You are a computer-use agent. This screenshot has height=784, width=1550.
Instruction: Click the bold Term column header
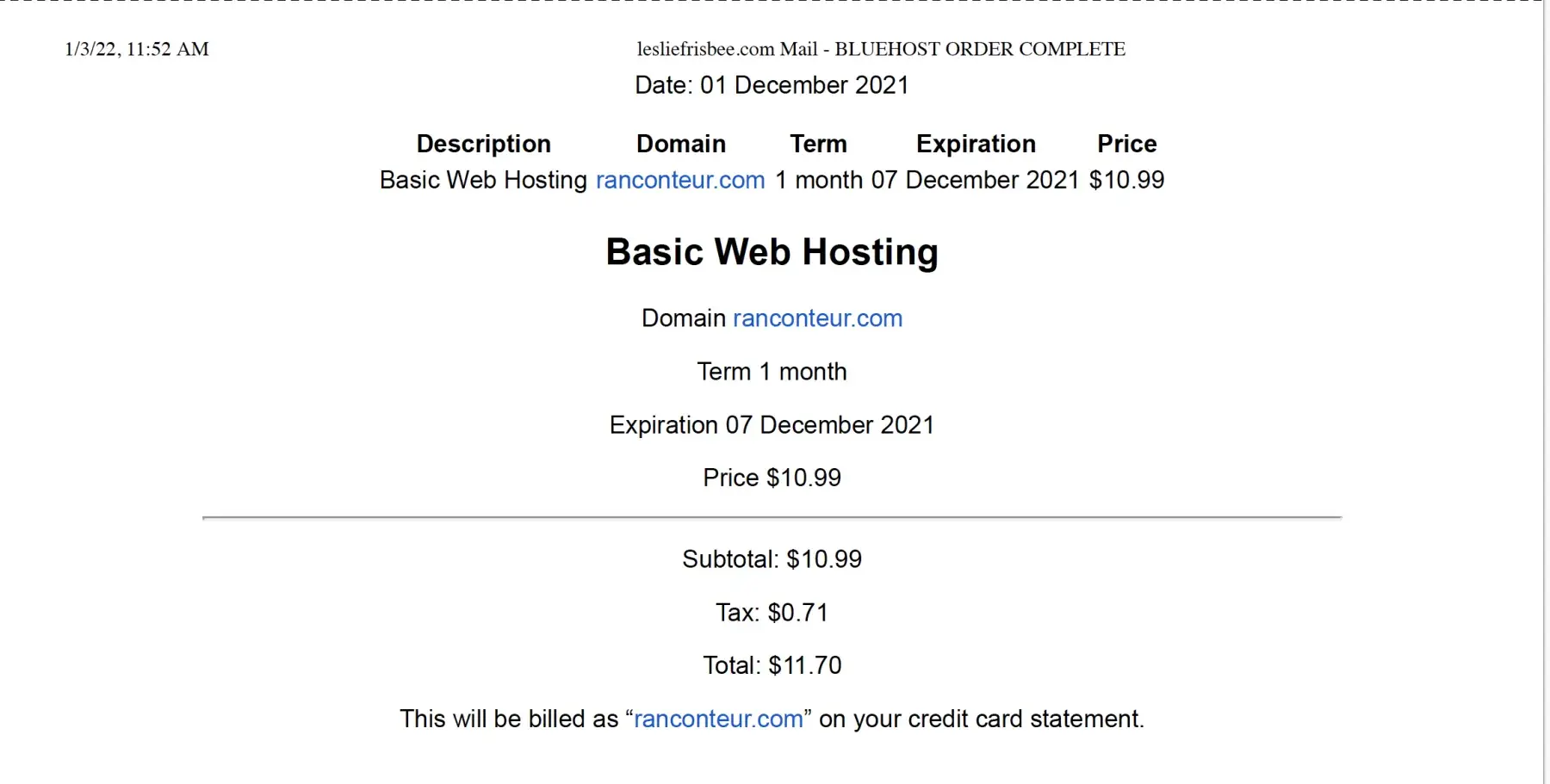click(818, 144)
